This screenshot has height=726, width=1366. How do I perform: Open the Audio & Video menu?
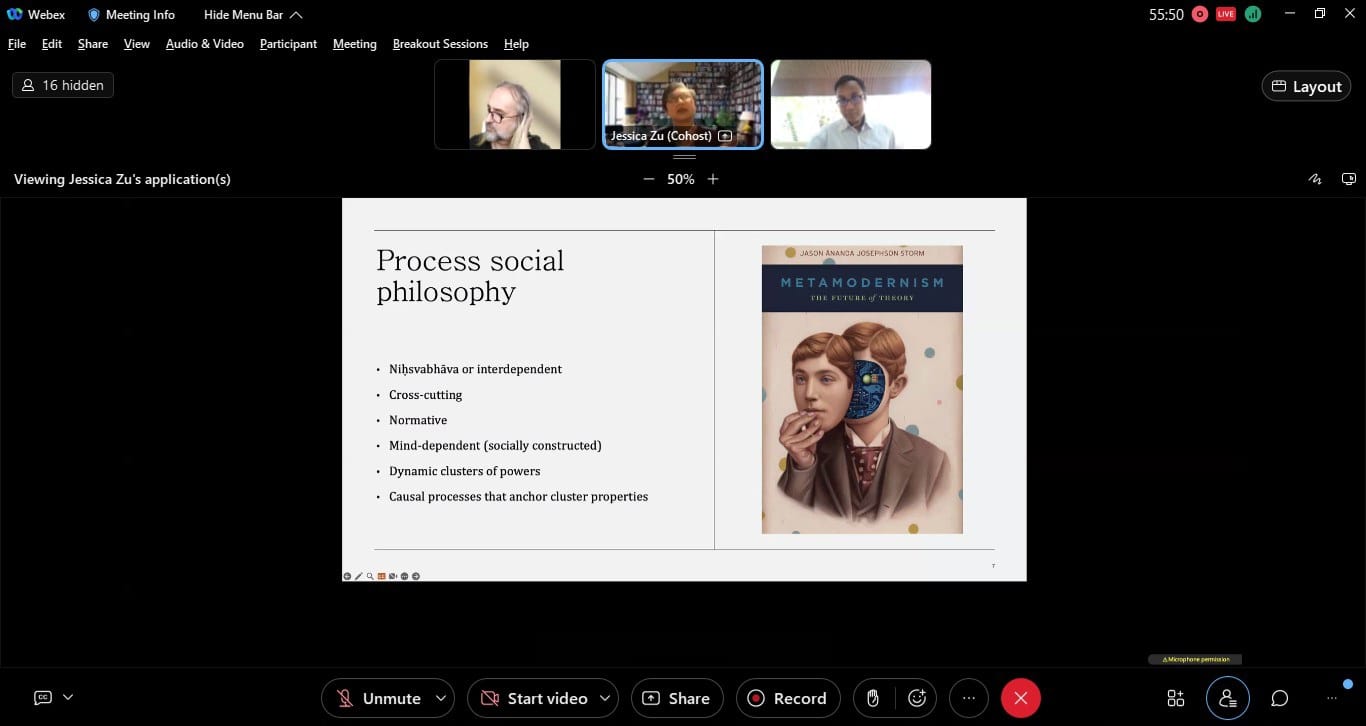coord(204,44)
